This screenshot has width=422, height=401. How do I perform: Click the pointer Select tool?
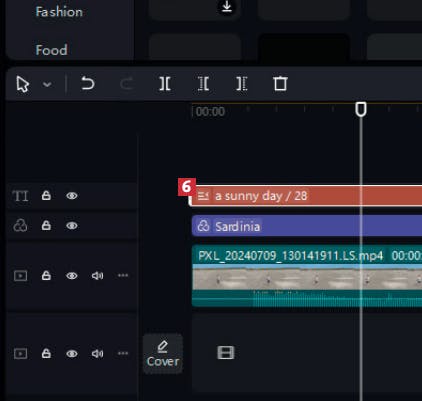coord(23,84)
